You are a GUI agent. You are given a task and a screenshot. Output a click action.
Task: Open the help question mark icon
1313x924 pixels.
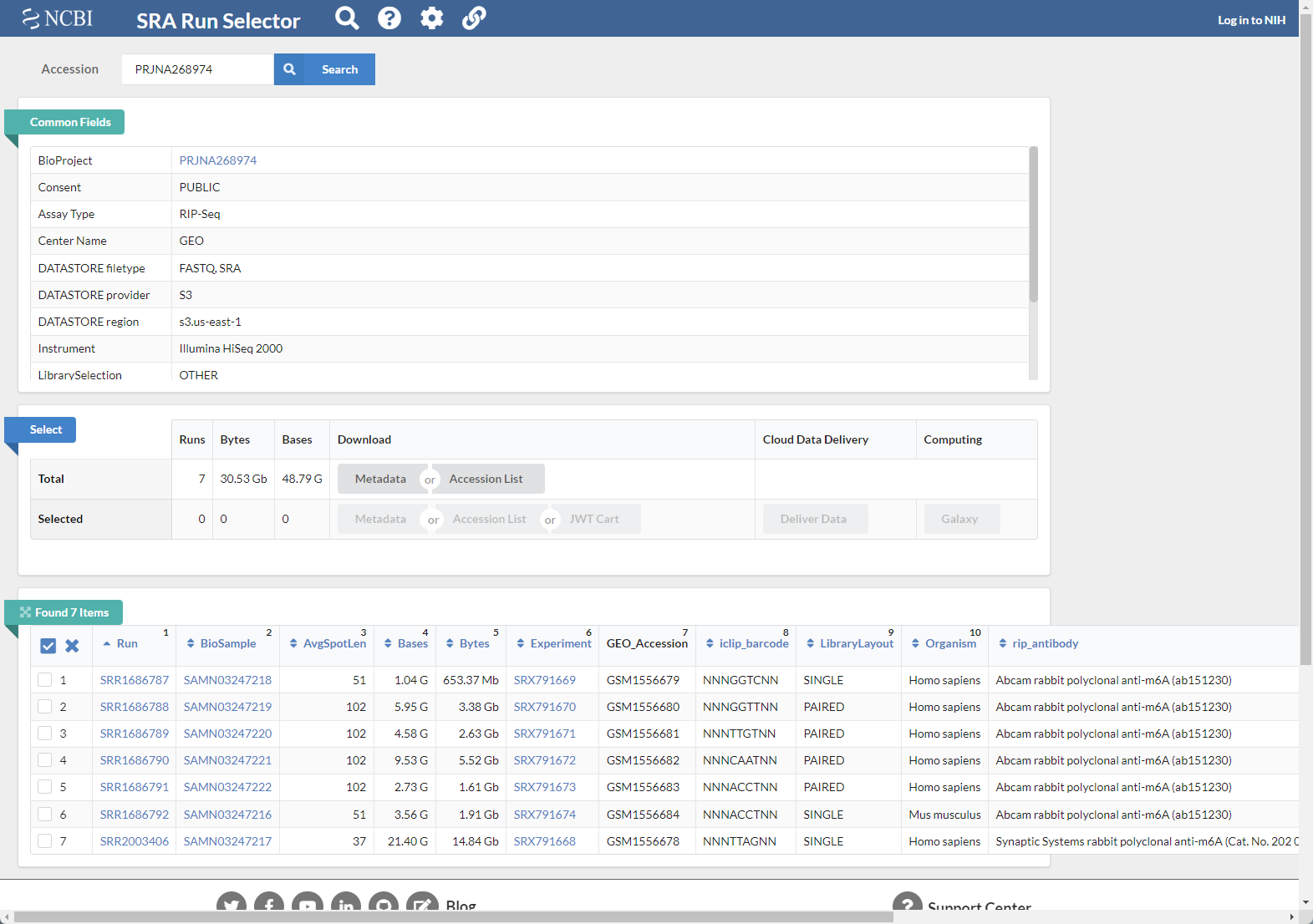(389, 18)
